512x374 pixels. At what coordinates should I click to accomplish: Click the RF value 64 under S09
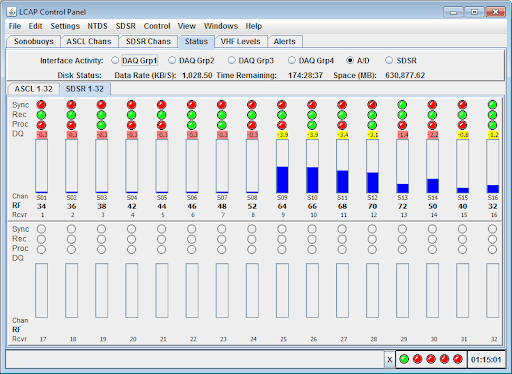point(282,206)
